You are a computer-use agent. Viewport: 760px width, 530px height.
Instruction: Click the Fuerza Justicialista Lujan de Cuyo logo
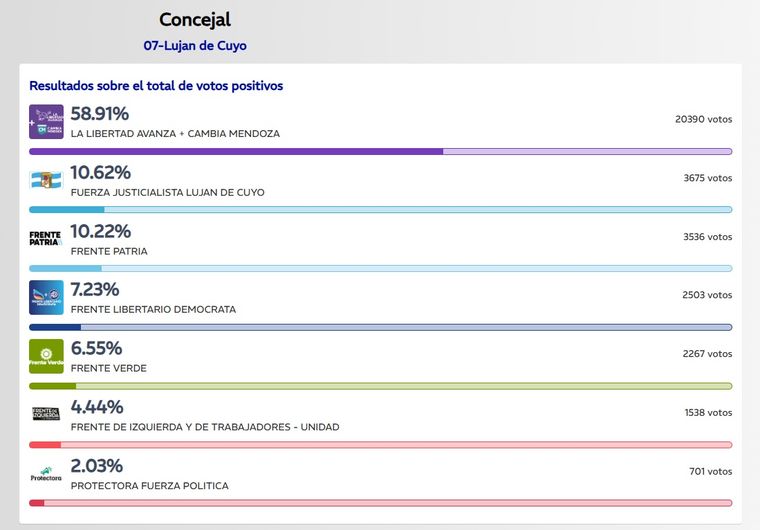click(46, 181)
